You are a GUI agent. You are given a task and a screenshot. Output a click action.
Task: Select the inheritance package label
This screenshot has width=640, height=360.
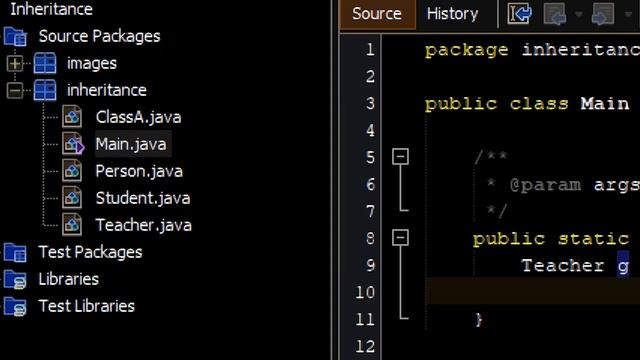coord(107,90)
